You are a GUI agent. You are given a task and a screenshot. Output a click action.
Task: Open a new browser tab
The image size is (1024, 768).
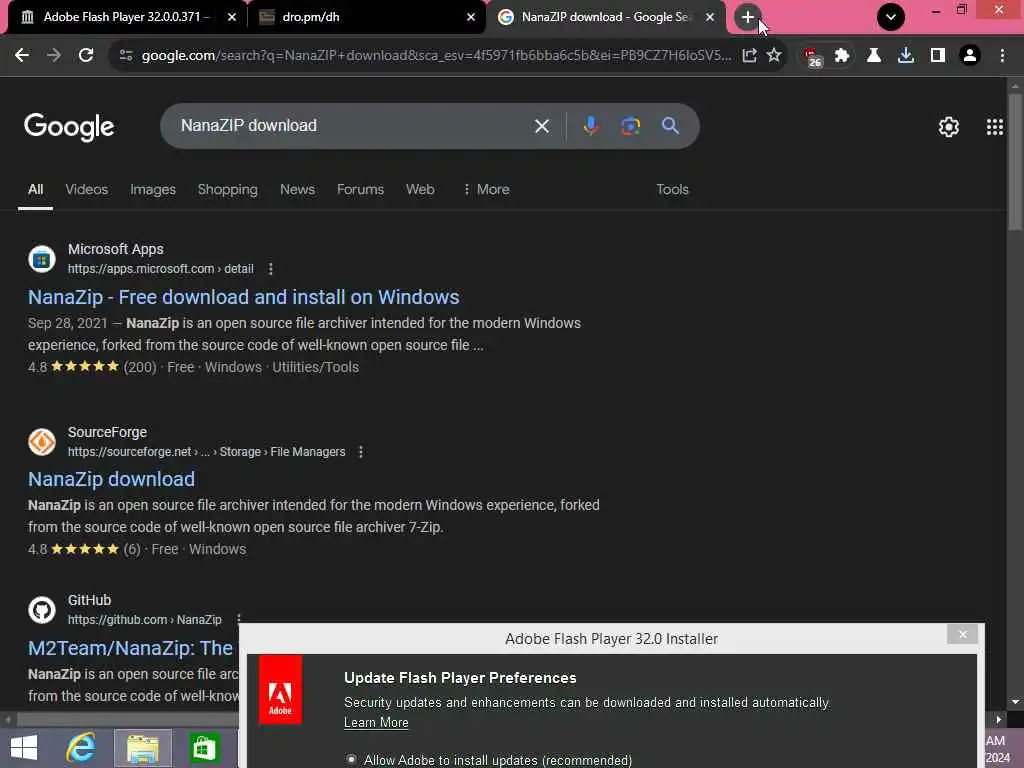point(748,17)
